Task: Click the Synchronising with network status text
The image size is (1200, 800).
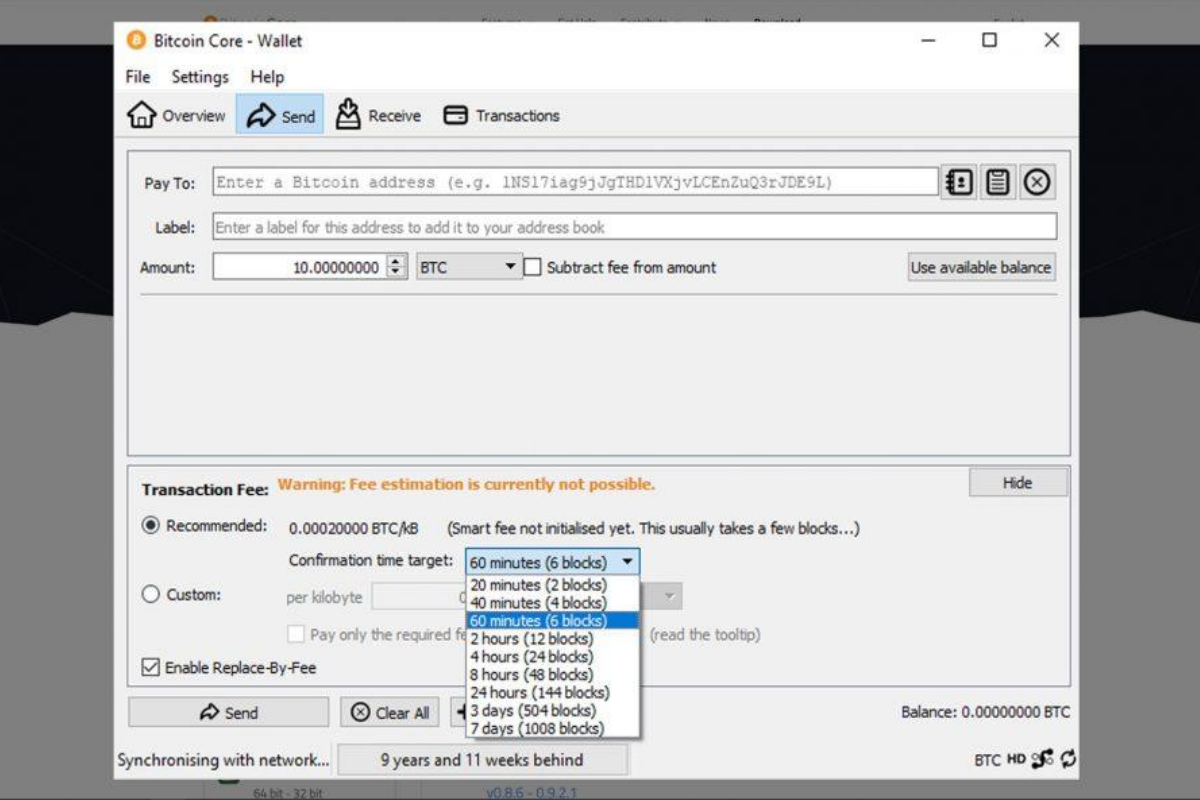Action: tap(223, 760)
